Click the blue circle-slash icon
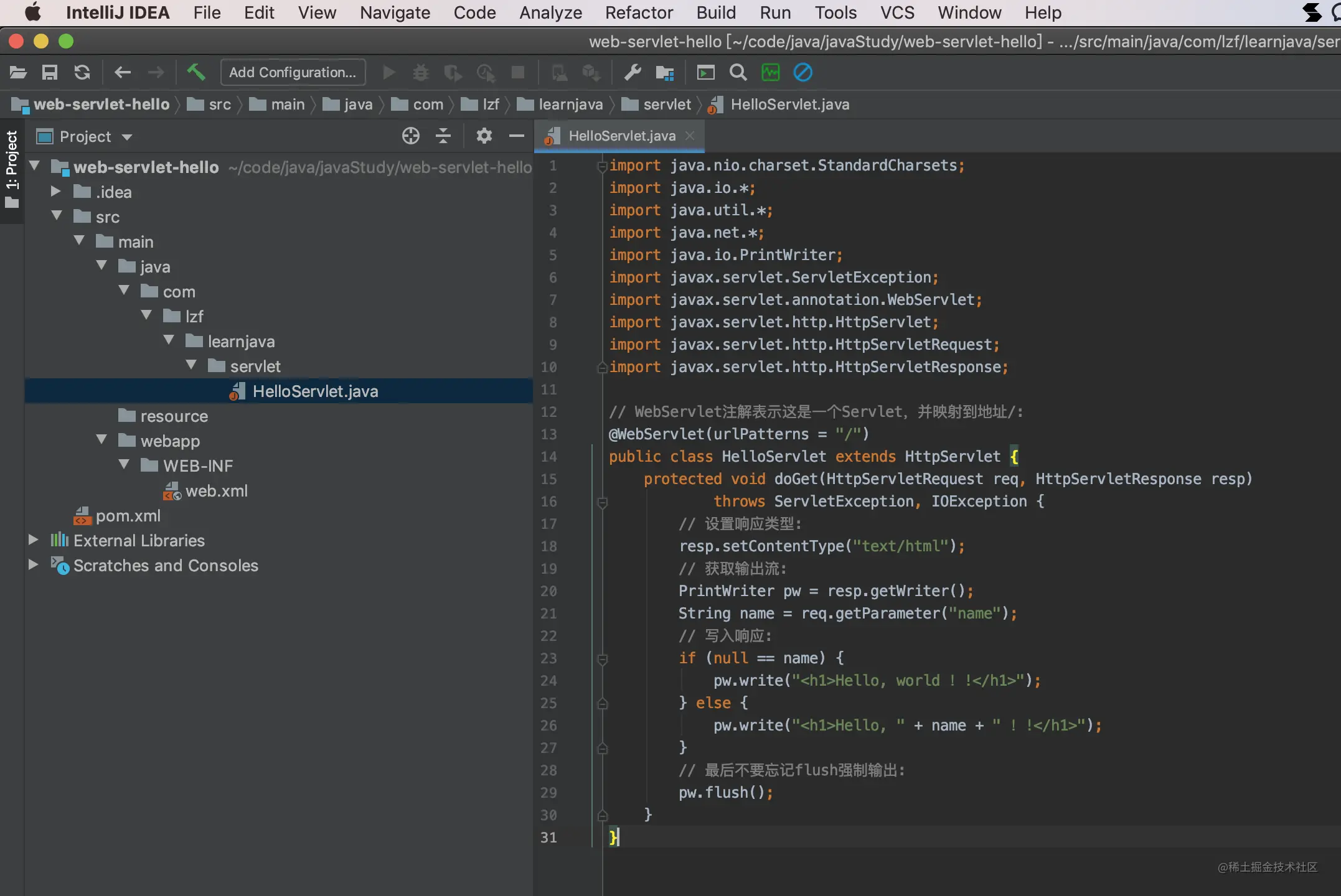The image size is (1341, 896). (x=803, y=73)
